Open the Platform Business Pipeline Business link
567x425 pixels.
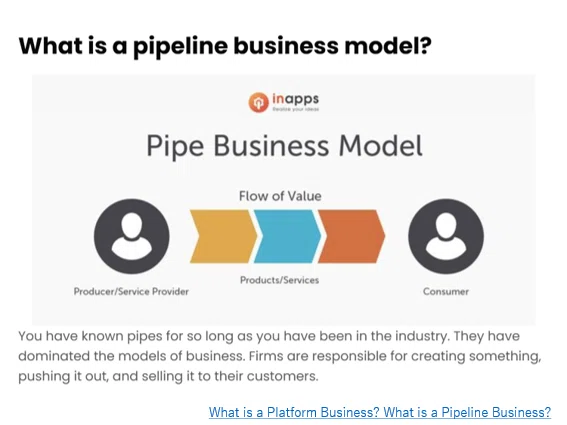(380, 412)
